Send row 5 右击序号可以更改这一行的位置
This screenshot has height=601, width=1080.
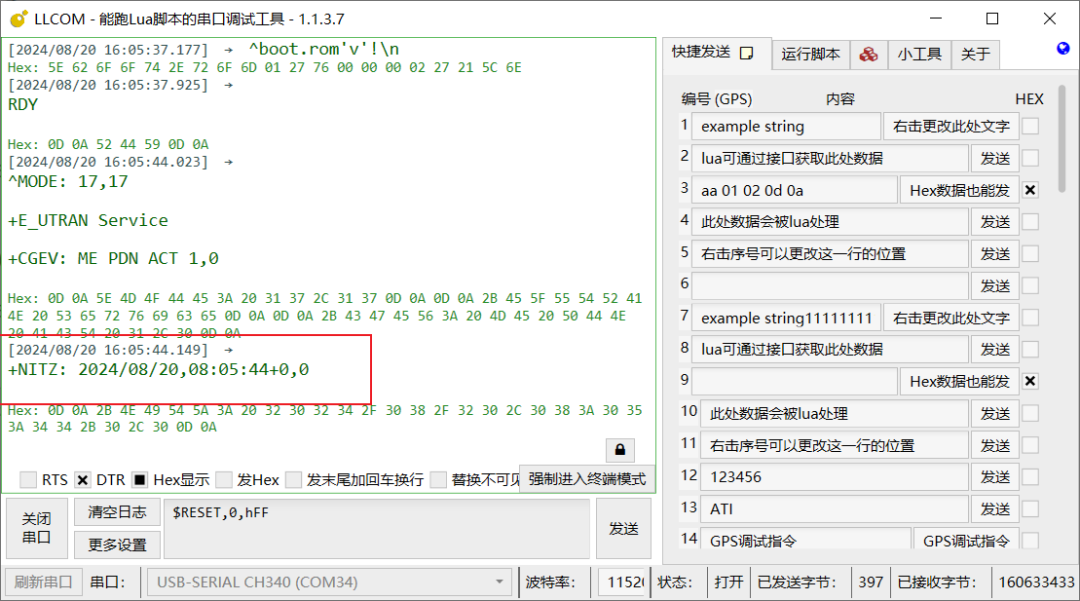[x=995, y=254]
